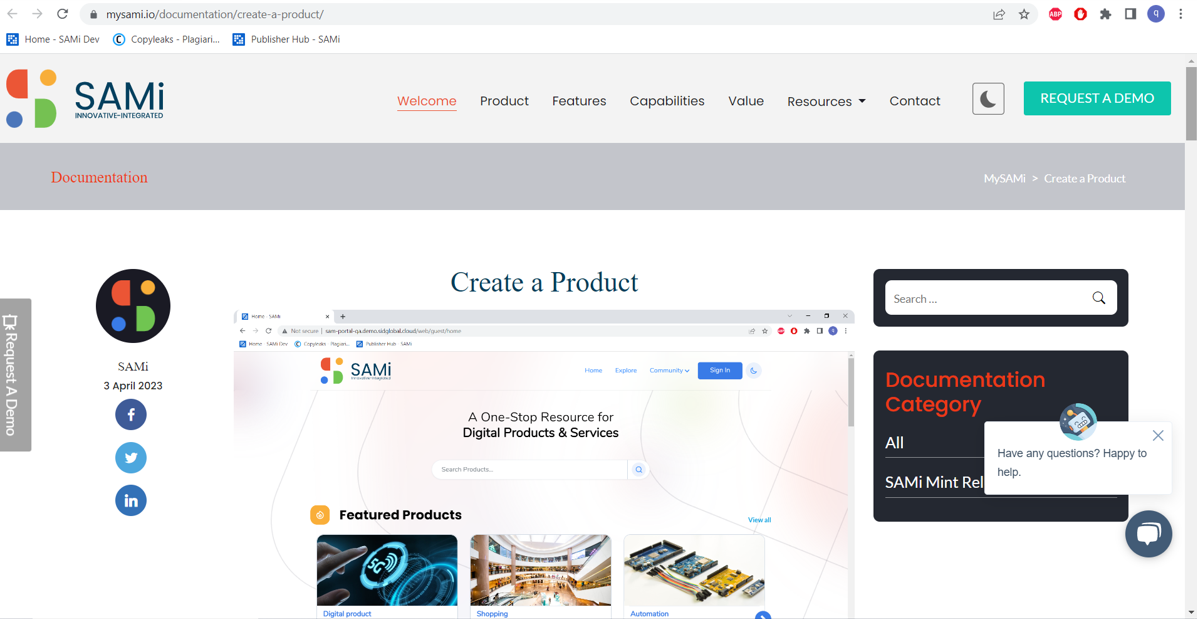The image size is (1197, 621).
Task: Click the SAMi logo in header
Action: pyautogui.click(x=85, y=99)
